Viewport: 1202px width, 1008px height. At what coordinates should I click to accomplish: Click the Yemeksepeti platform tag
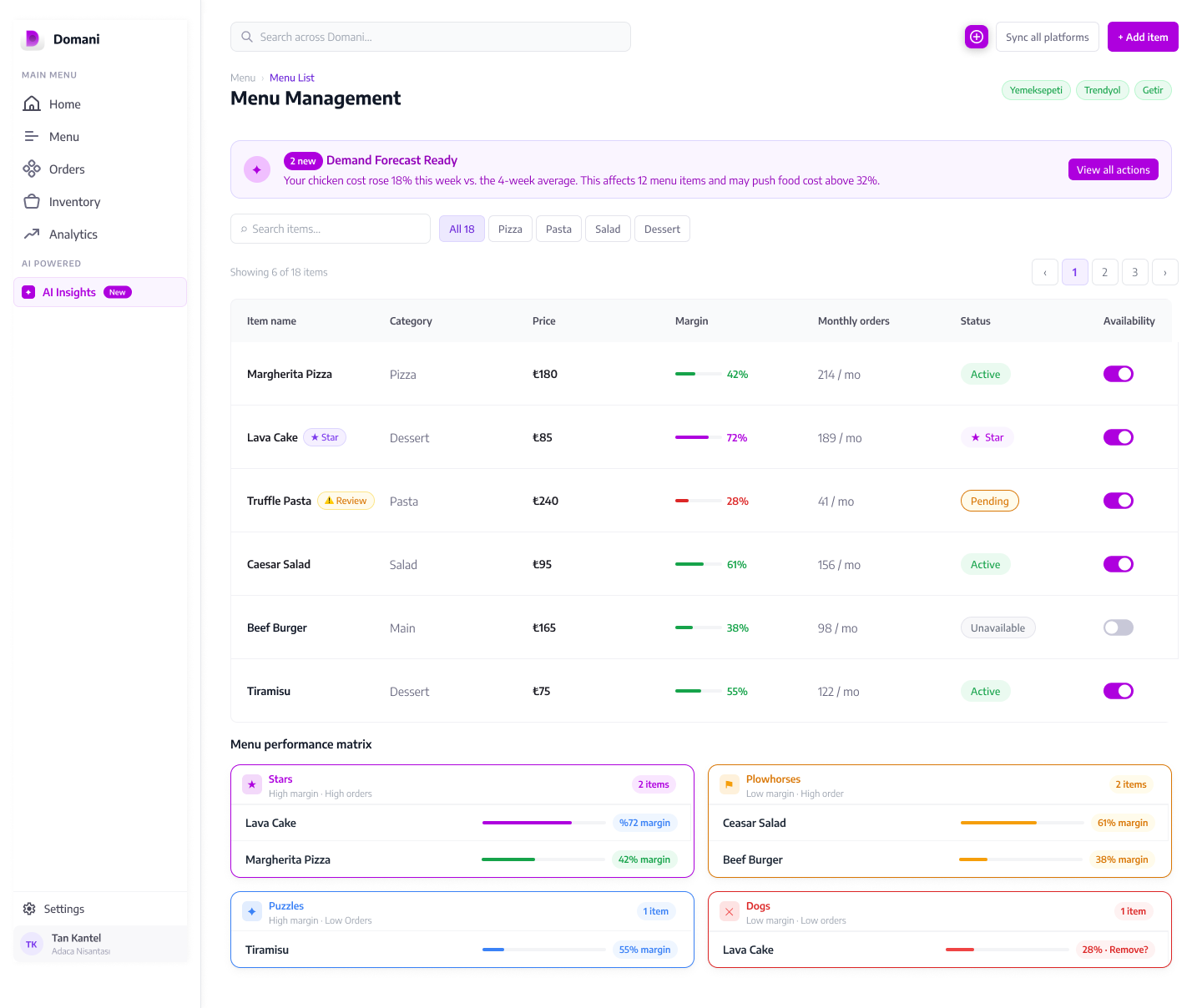[x=1036, y=90]
